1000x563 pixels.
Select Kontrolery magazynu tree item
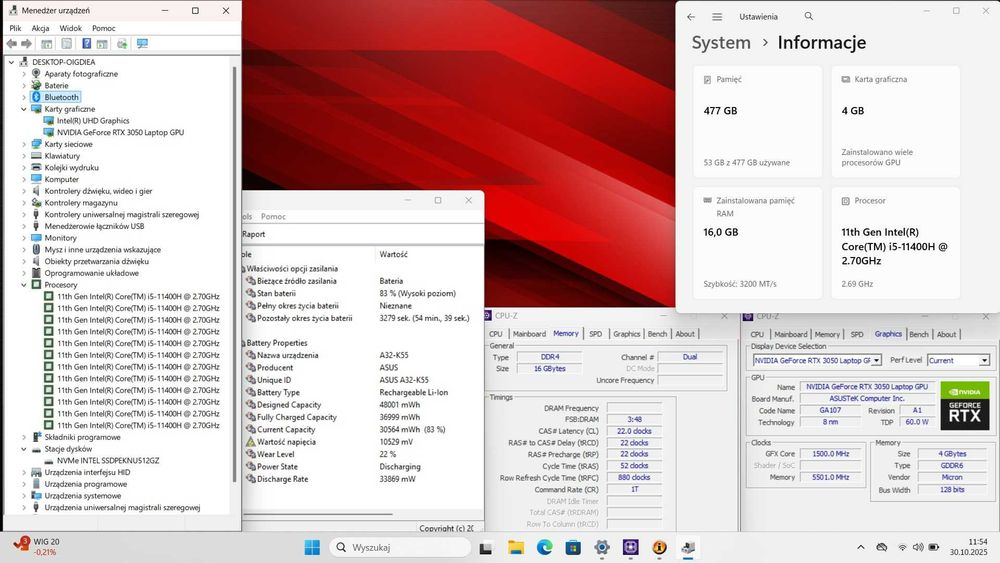click(x=81, y=203)
